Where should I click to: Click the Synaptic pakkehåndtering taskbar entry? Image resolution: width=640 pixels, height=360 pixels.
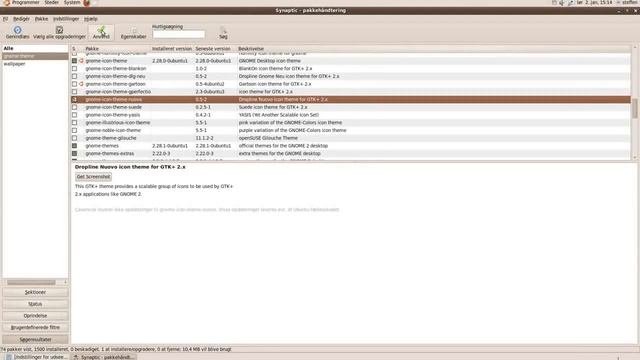pos(104,357)
